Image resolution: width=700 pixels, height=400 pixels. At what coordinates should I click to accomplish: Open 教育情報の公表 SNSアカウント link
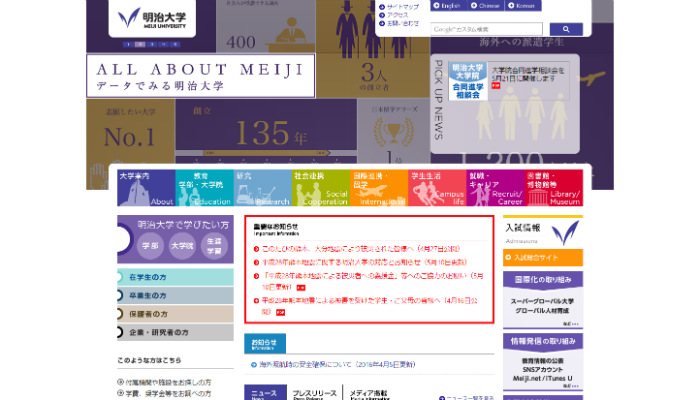click(x=543, y=370)
